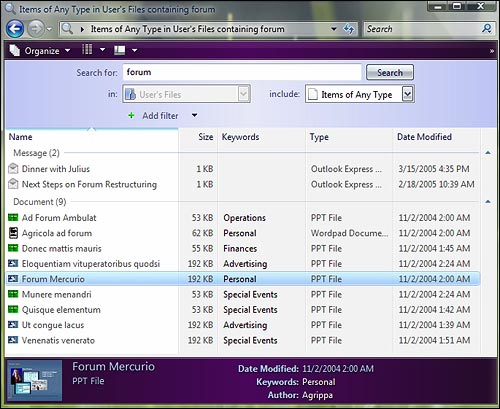Click the green plus Add filter icon

(131, 115)
